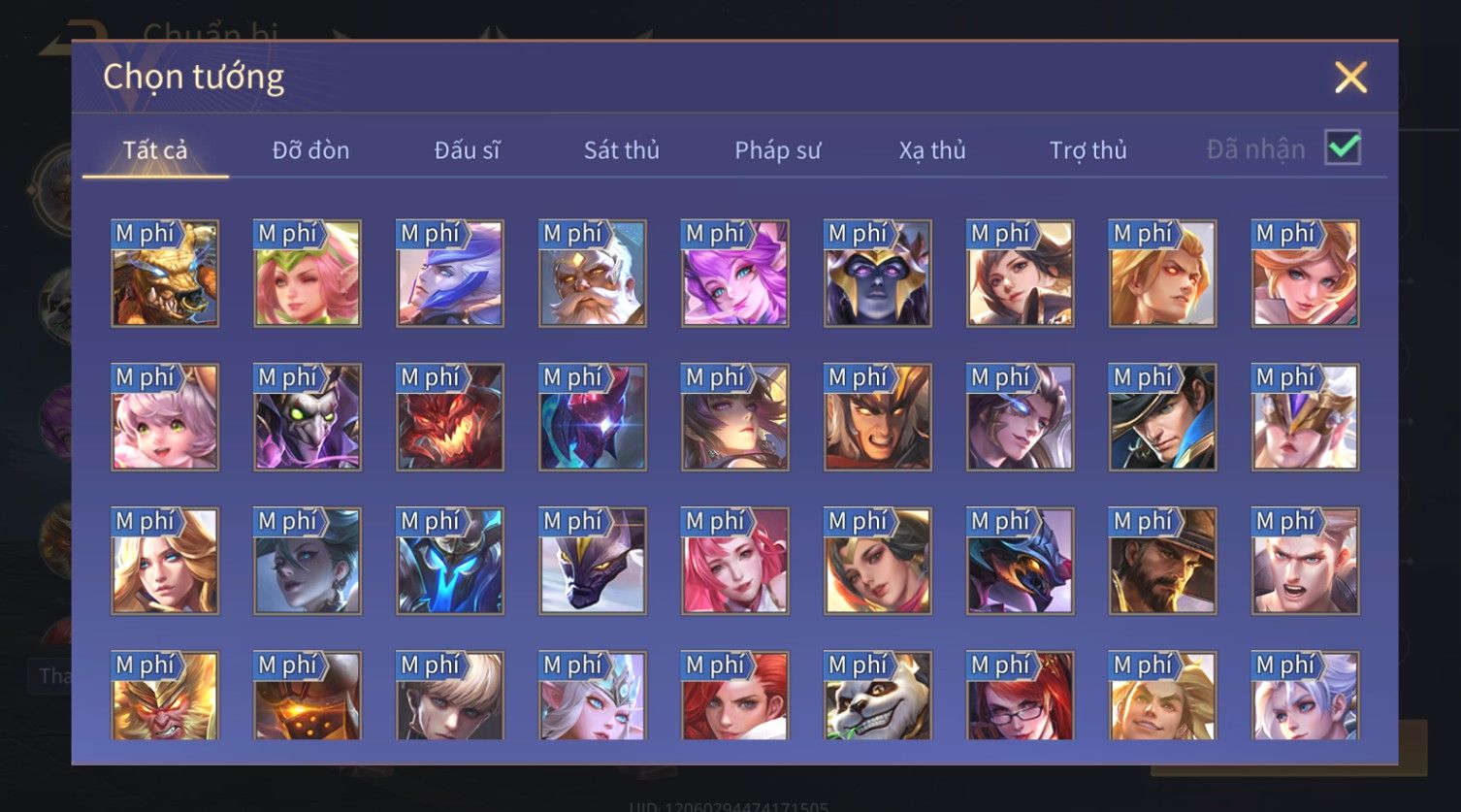This screenshot has width=1461, height=812.
Task: Select the golden bull hero portrait
Action: 165,274
